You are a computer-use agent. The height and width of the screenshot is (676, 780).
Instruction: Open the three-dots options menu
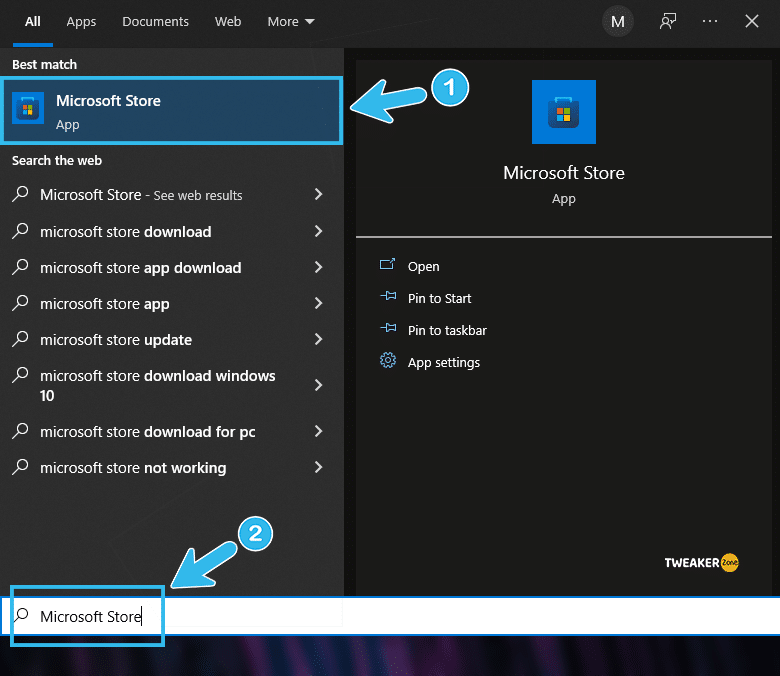(x=710, y=21)
